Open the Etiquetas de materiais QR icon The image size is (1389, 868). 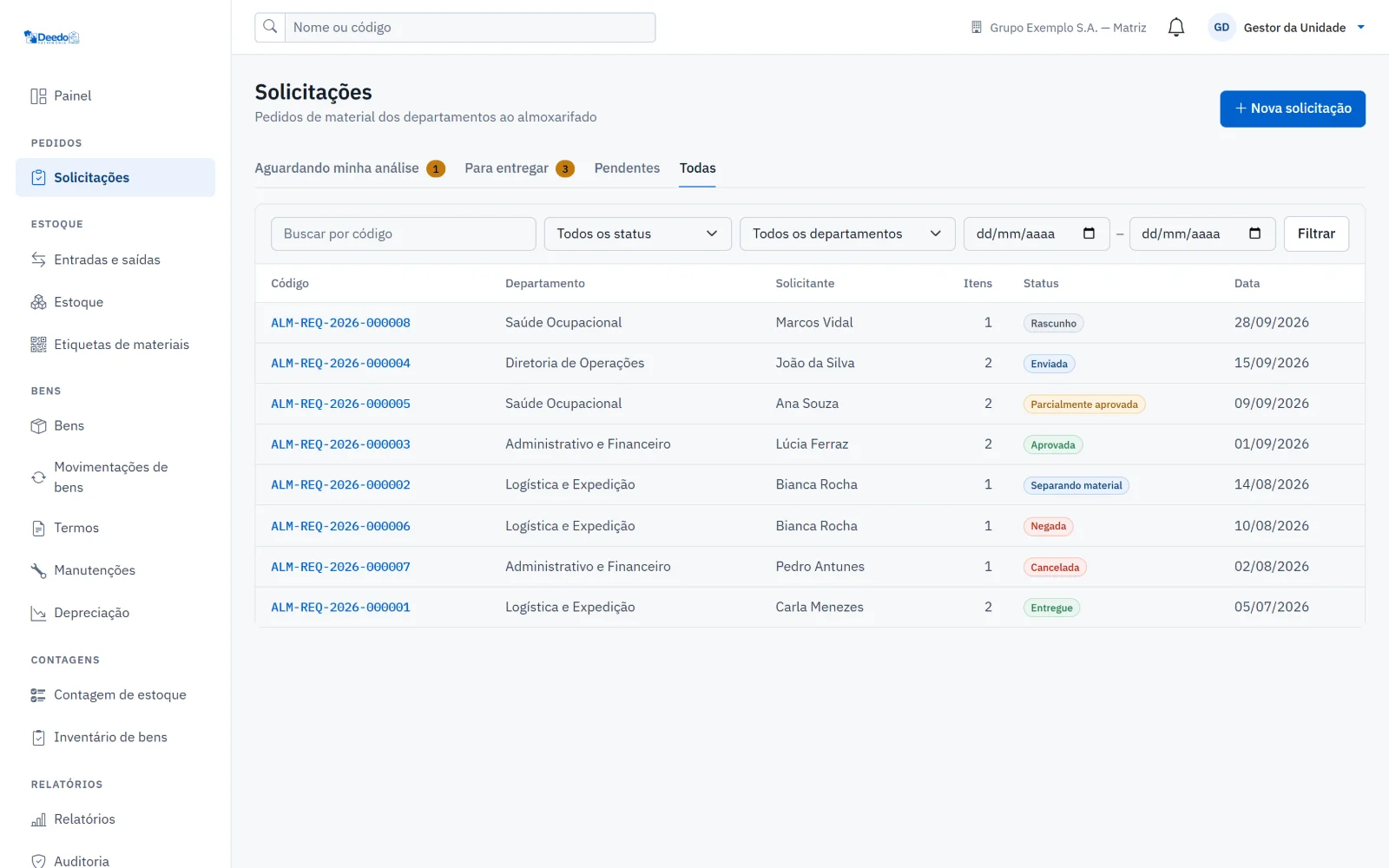(x=38, y=345)
